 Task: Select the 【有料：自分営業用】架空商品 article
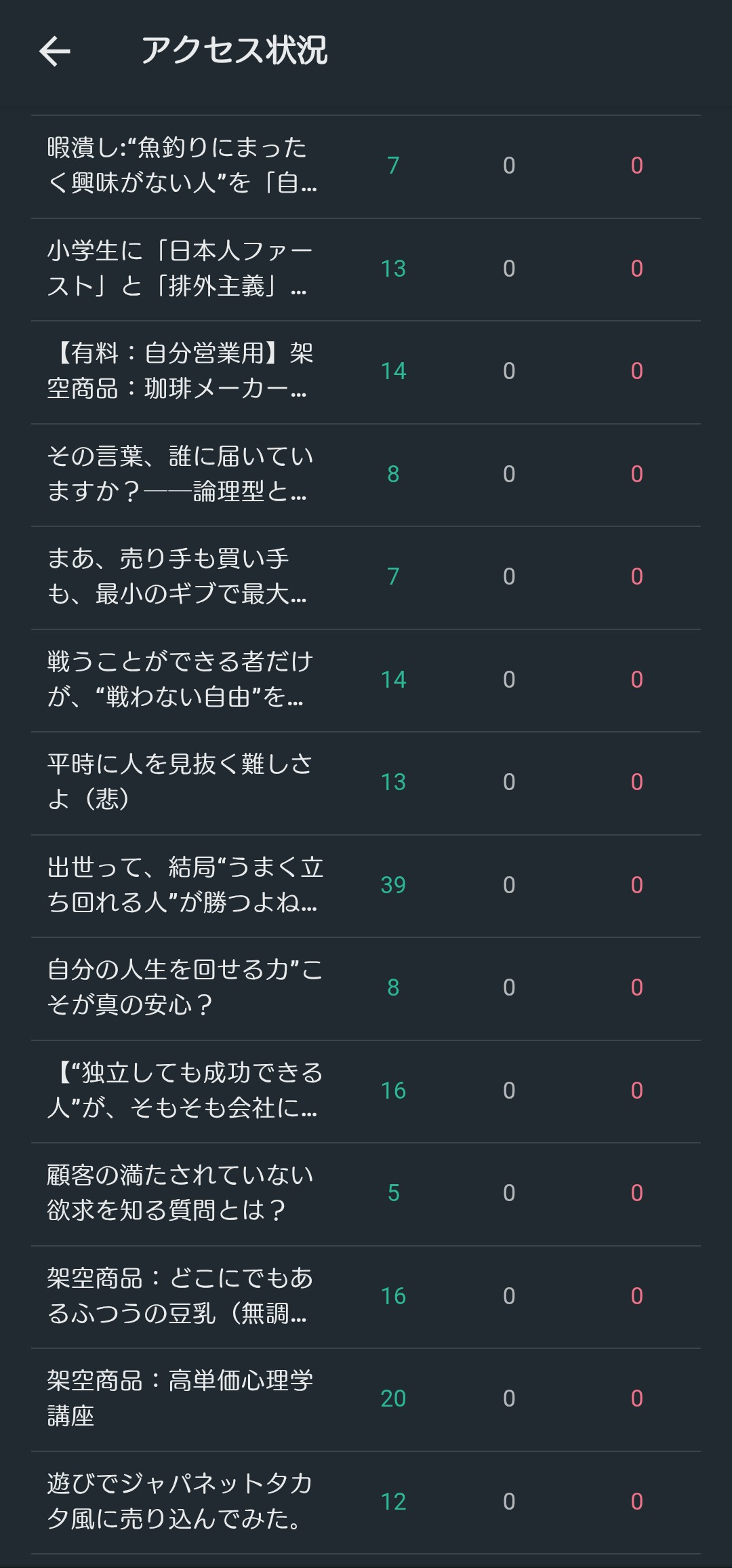[x=180, y=371]
